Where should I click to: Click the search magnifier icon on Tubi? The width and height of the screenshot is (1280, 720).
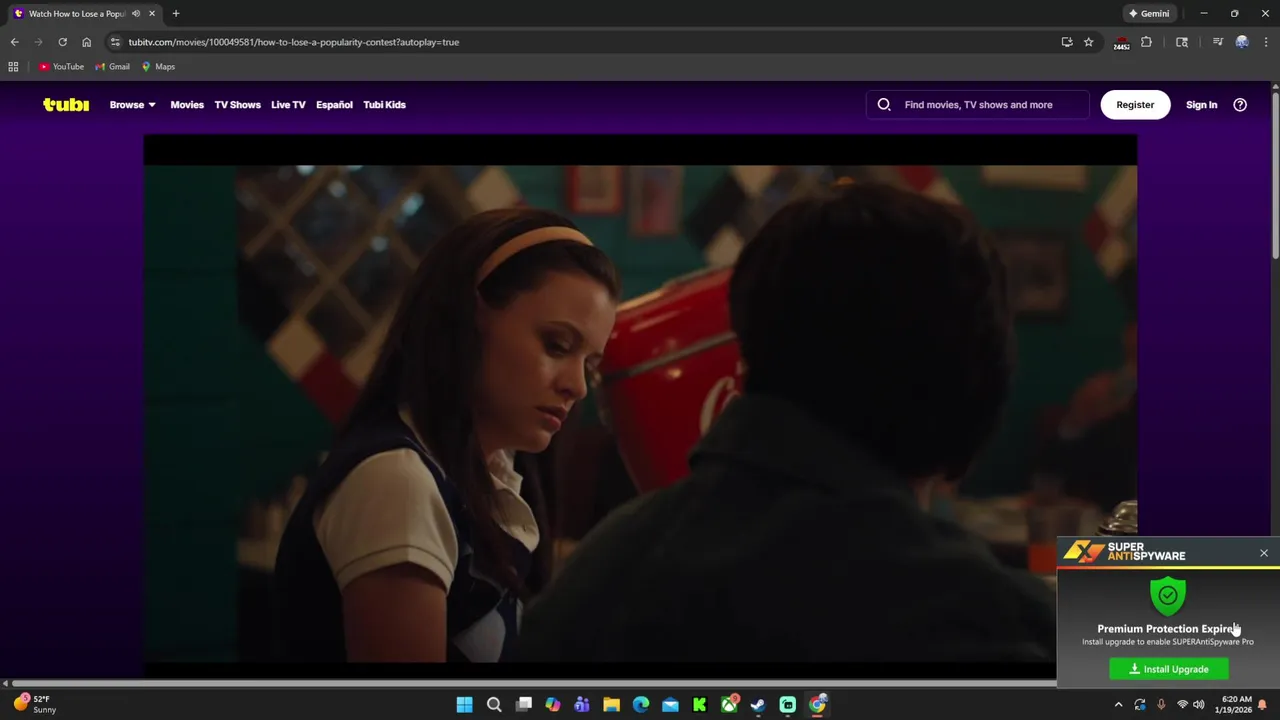tap(884, 104)
